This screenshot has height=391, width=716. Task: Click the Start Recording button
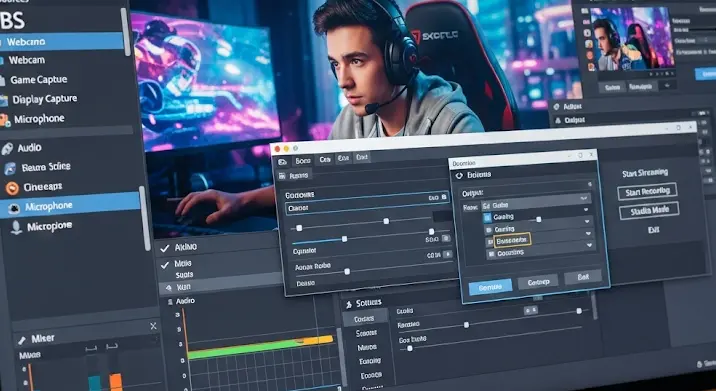pyautogui.click(x=648, y=191)
